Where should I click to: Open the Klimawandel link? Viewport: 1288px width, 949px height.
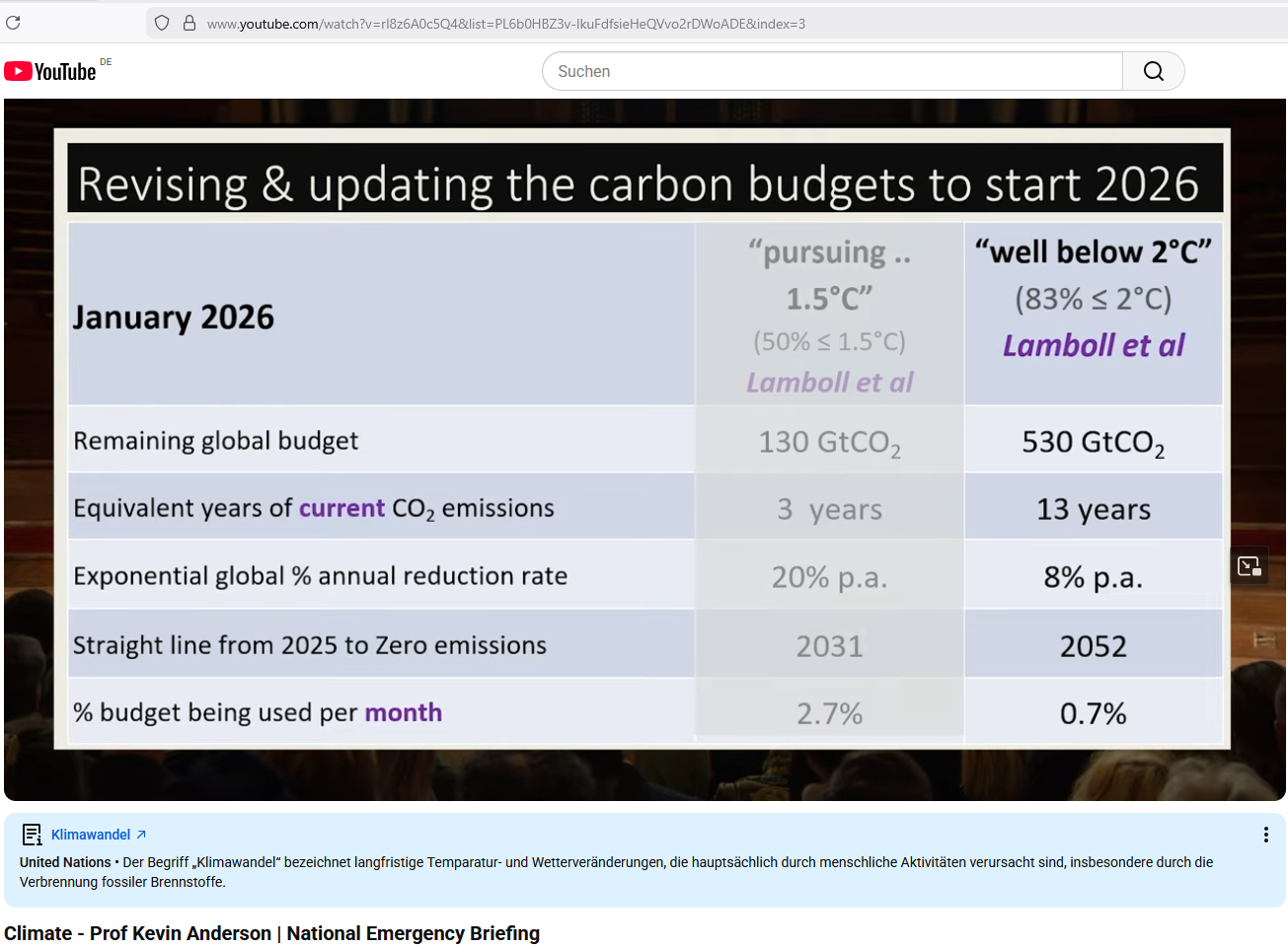coord(91,835)
